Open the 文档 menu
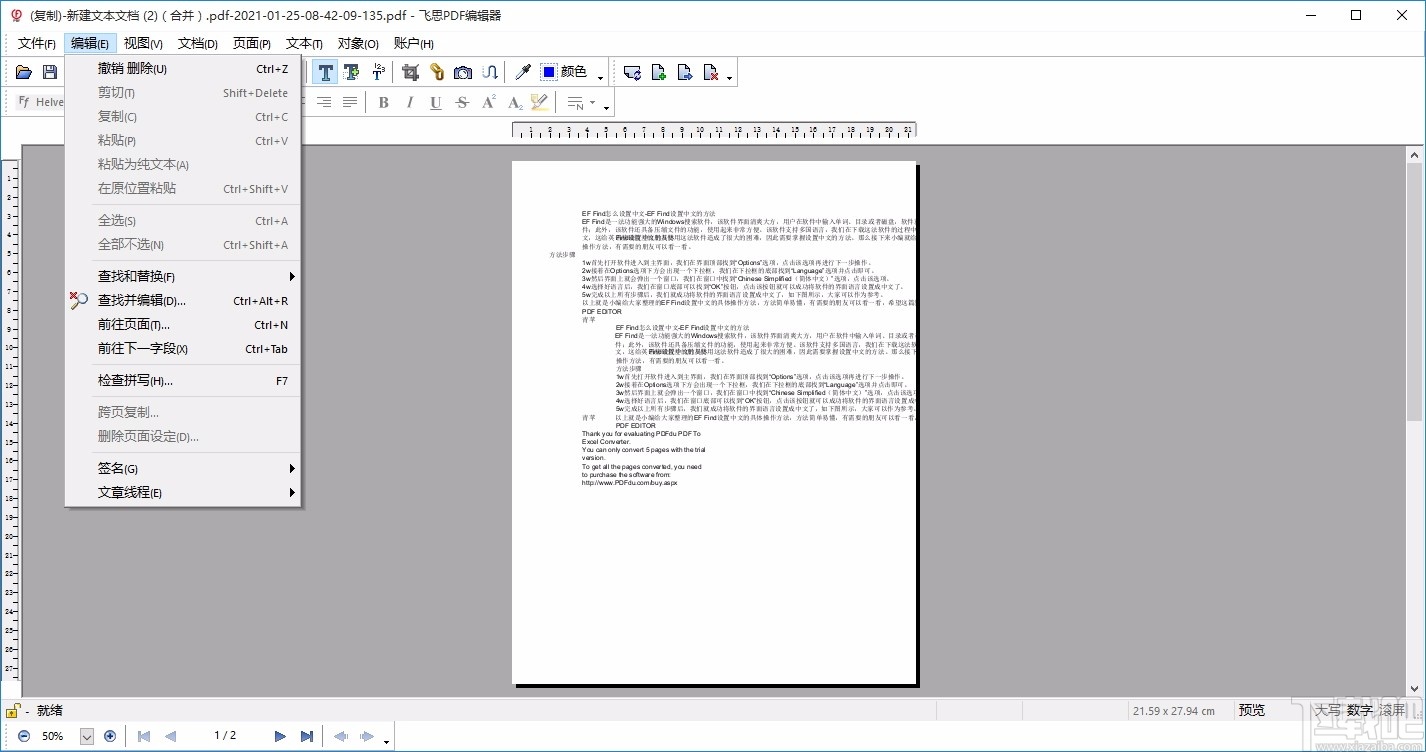 pyautogui.click(x=198, y=43)
